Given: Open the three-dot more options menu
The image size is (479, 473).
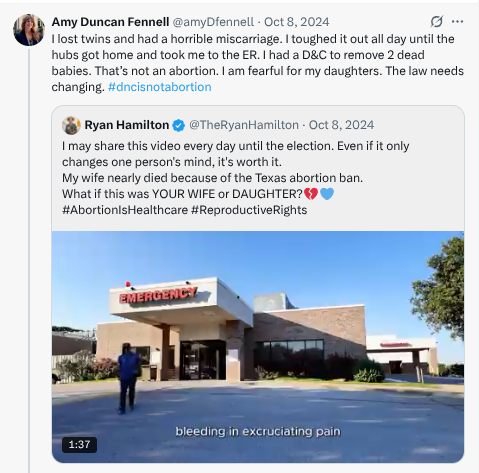Looking at the screenshot, I should tap(457, 22).
